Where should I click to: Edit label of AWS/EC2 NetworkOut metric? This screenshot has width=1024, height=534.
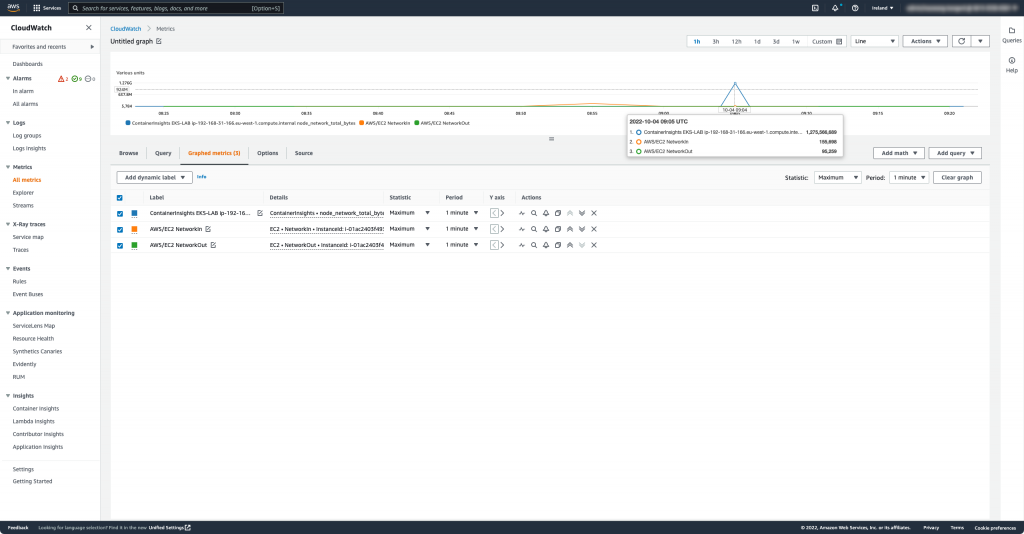click(x=213, y=245)
